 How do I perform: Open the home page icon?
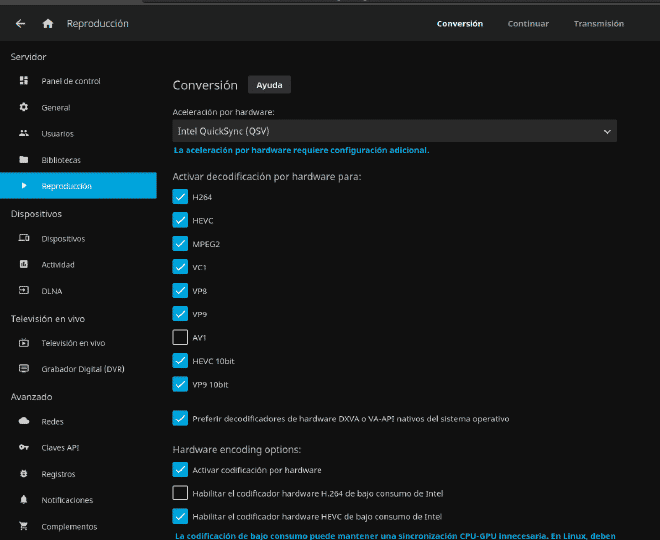48,24
